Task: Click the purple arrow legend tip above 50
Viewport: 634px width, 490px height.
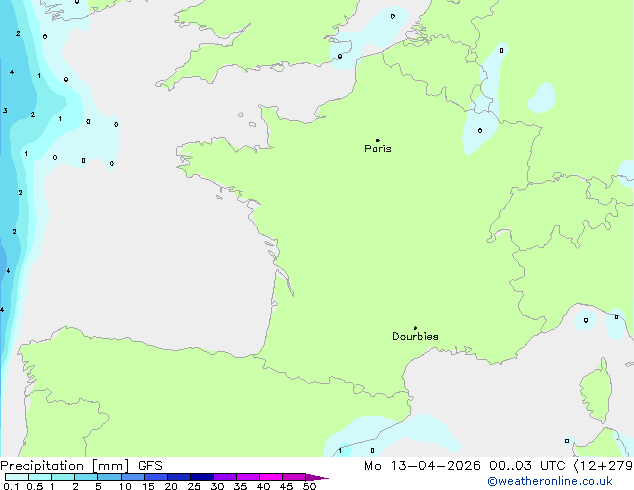Action: pyautogui.click(x=317, y=477)
